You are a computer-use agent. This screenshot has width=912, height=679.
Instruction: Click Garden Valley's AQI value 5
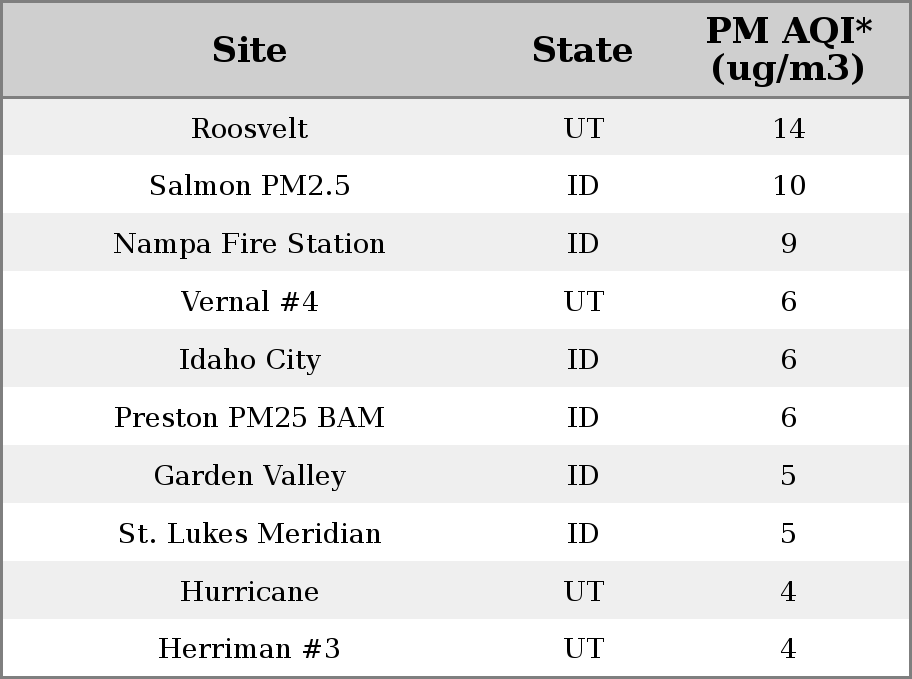point(788,476)
